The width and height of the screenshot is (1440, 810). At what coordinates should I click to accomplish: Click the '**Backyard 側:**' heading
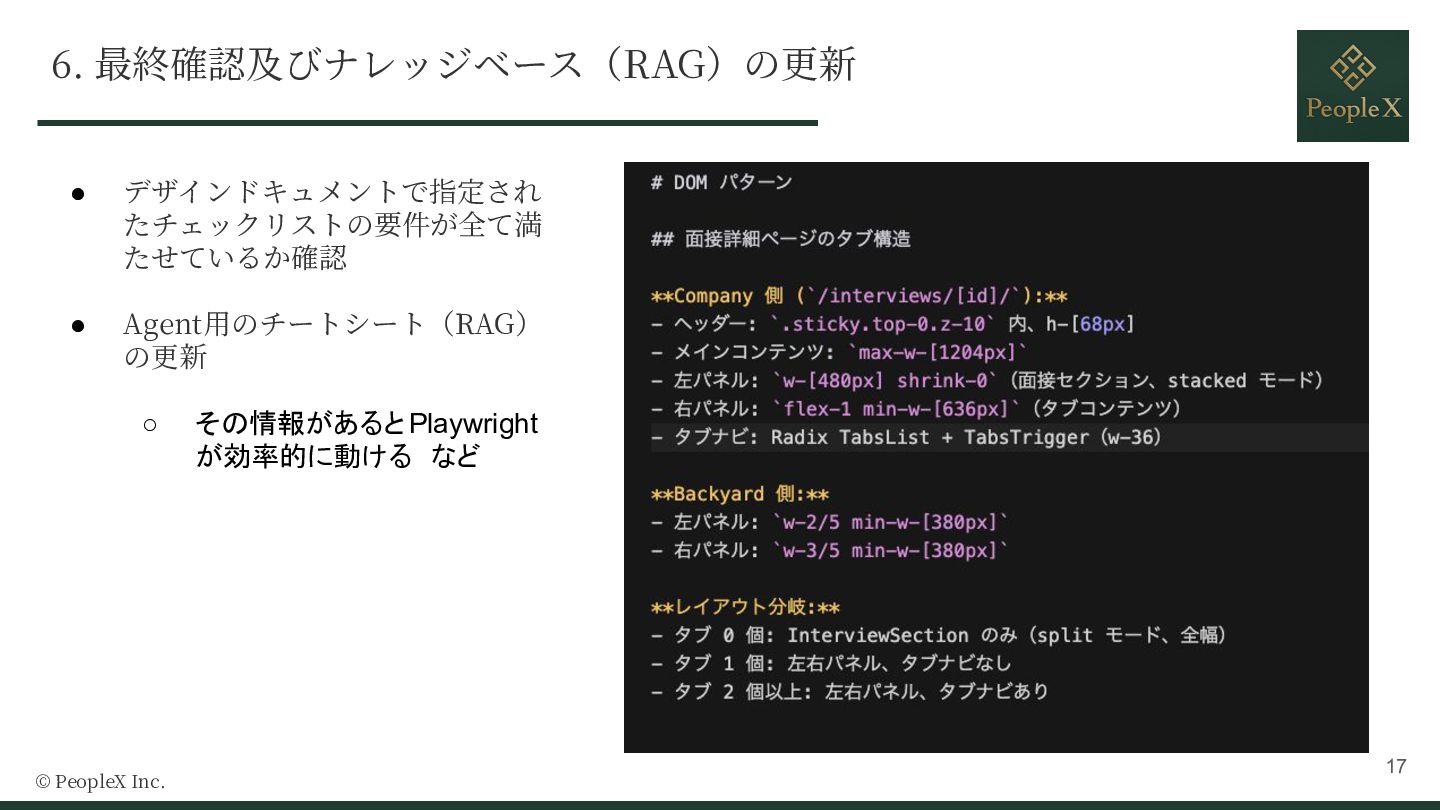pyautogui.click(x=740, y=494)
